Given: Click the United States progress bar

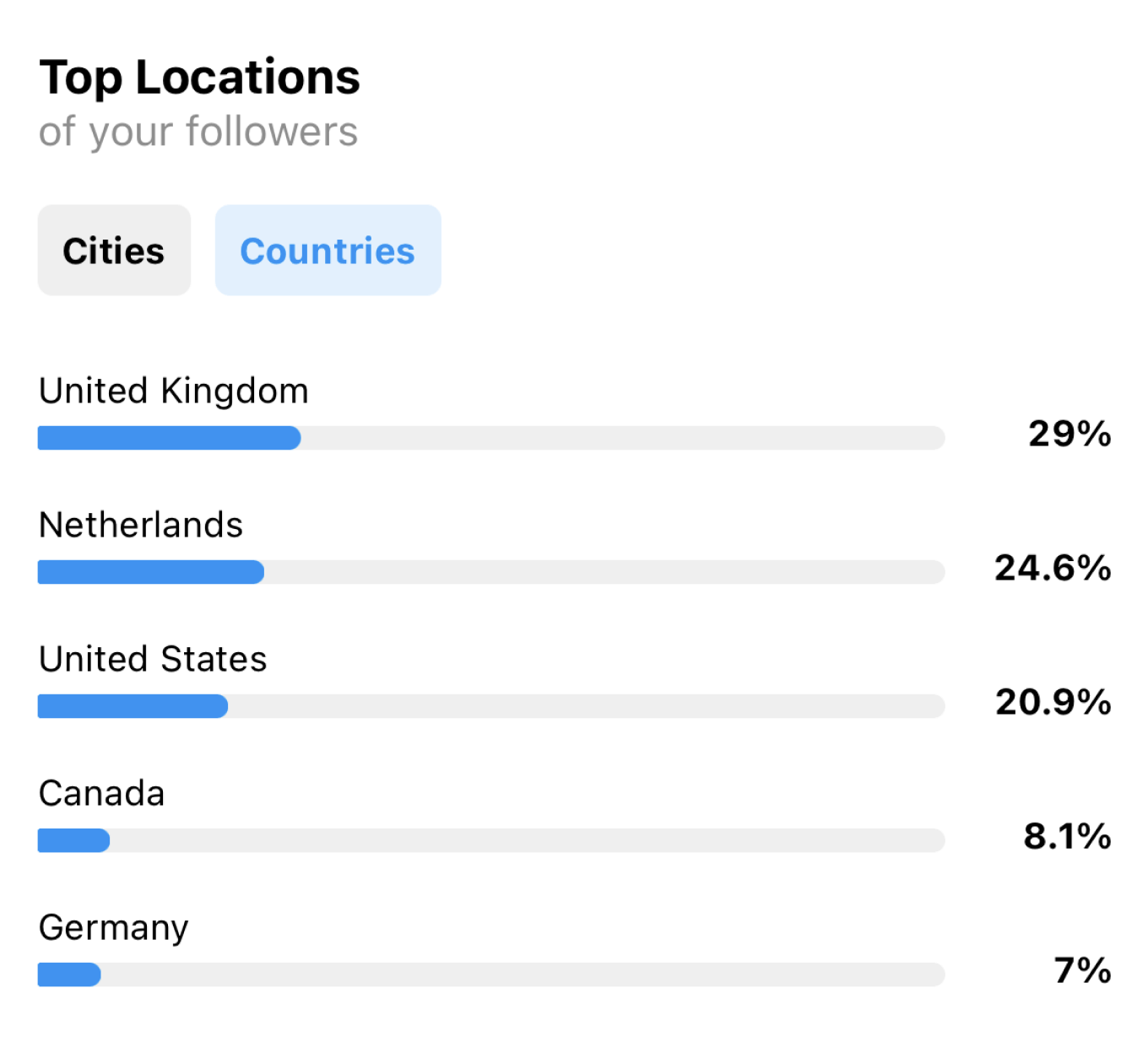Looking at the screenshot, I should click(490, 706).
